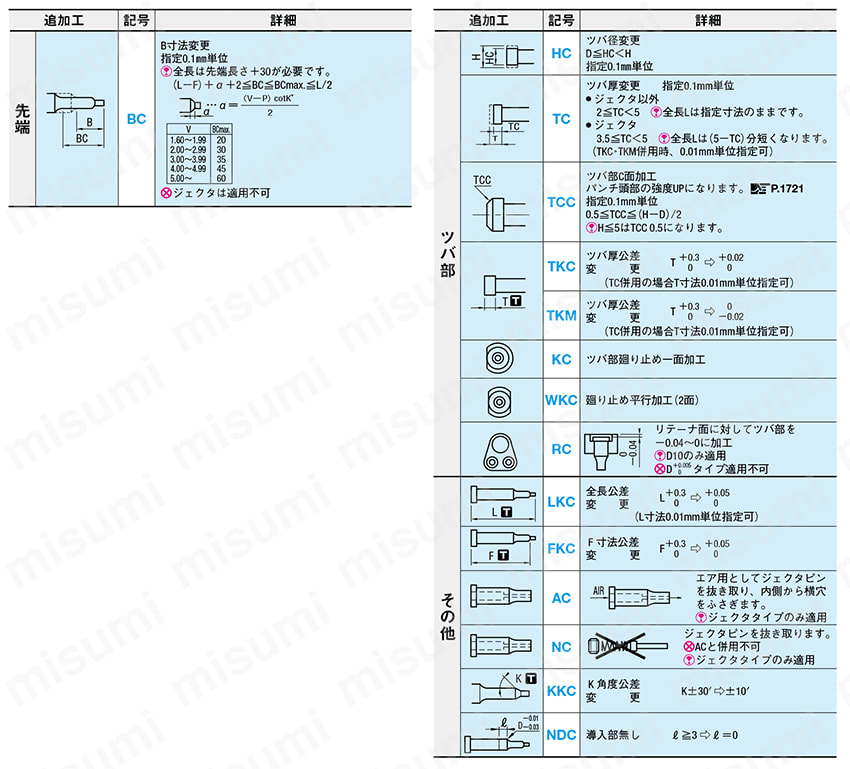
Task: Select the RC code label
Action: (562, 449)
